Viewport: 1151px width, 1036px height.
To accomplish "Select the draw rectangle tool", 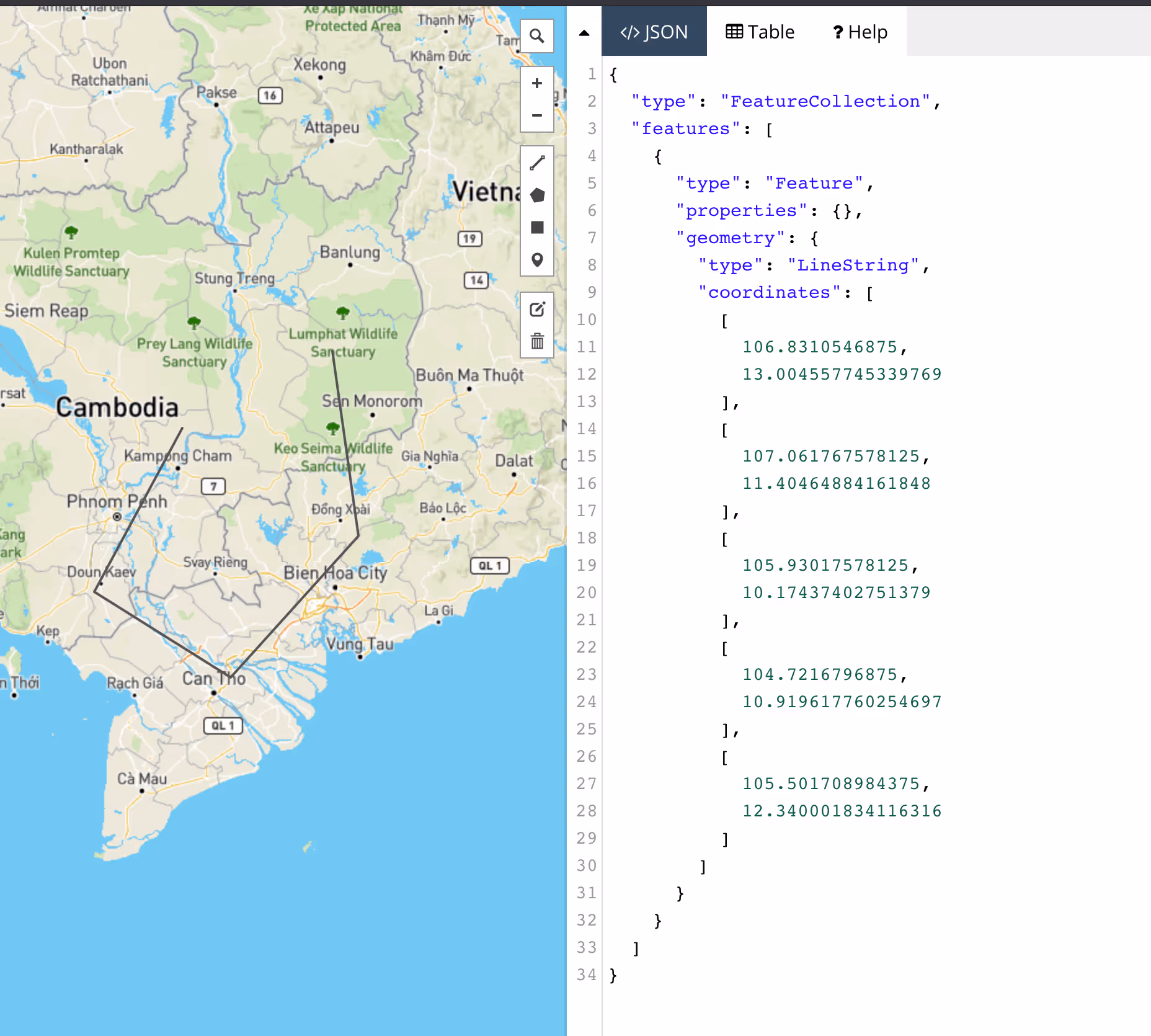I will click(537, 228).
